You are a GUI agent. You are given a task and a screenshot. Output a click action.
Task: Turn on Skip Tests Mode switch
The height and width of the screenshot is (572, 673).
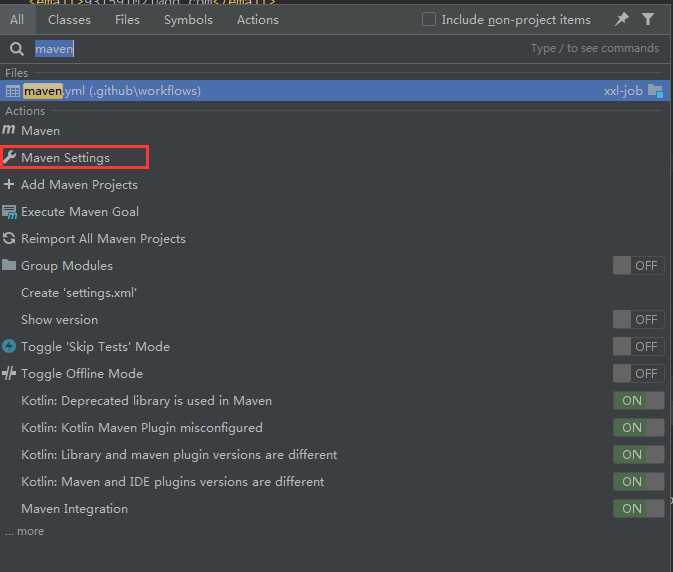pos(638,347)
